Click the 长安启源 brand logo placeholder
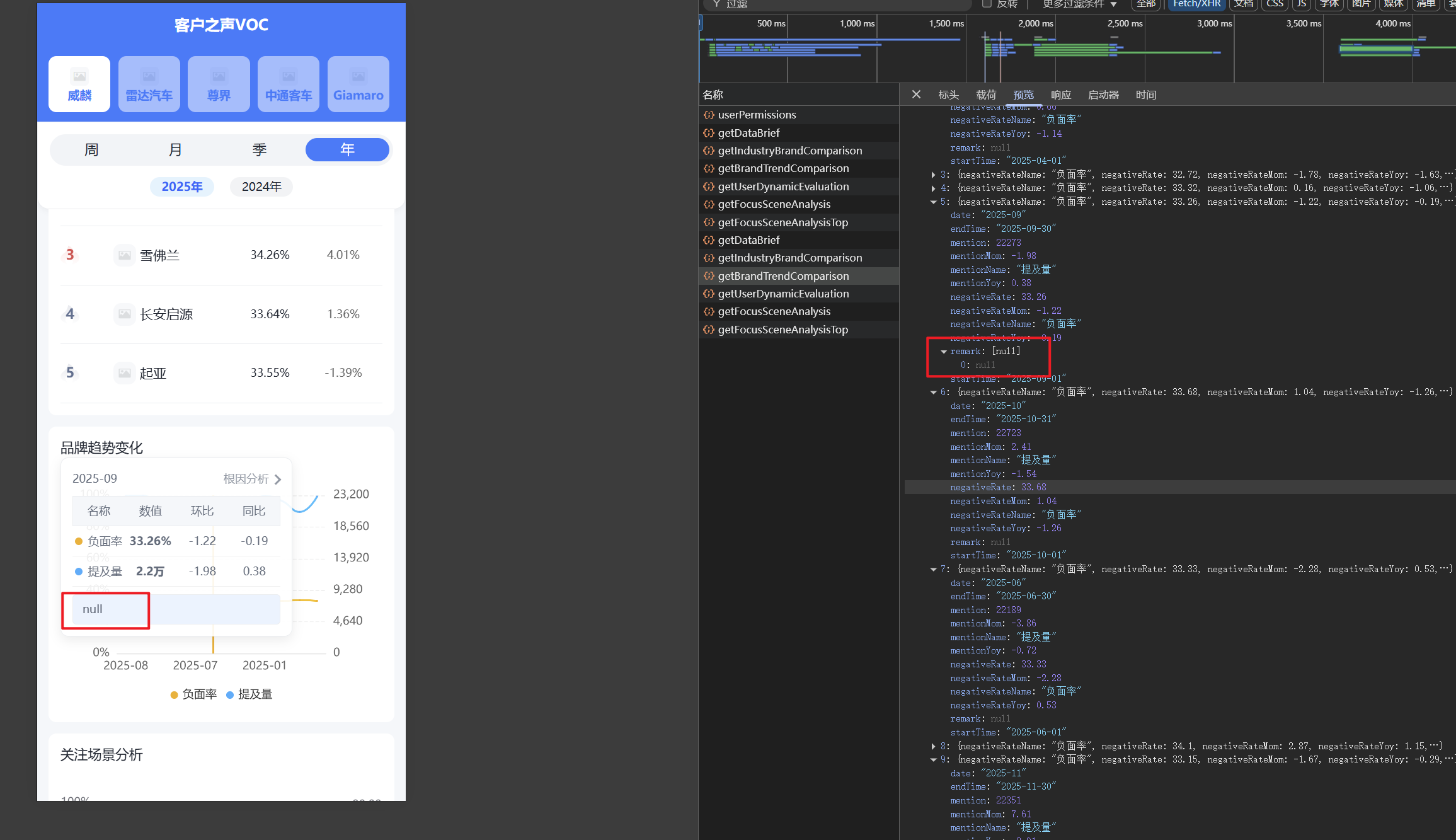The height and width of the screenshot is (840, 1456). pos(125,314)
